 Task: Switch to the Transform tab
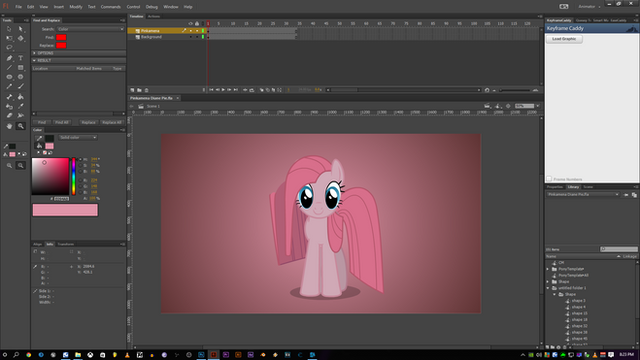pos(66,244)
